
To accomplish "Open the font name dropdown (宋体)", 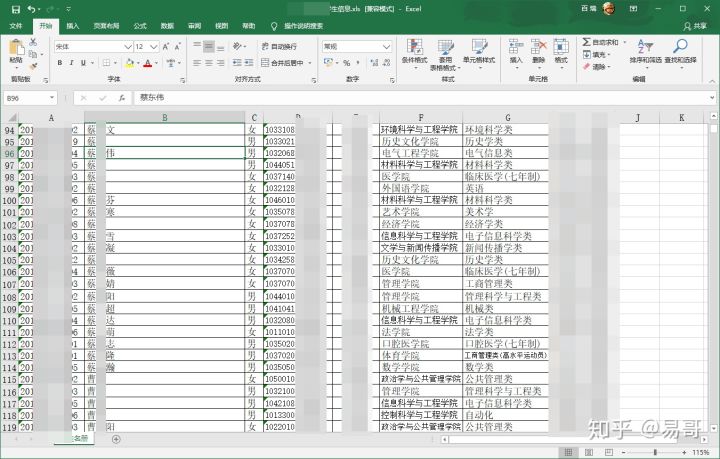I will pyautogui.click(x=128, y=47).
